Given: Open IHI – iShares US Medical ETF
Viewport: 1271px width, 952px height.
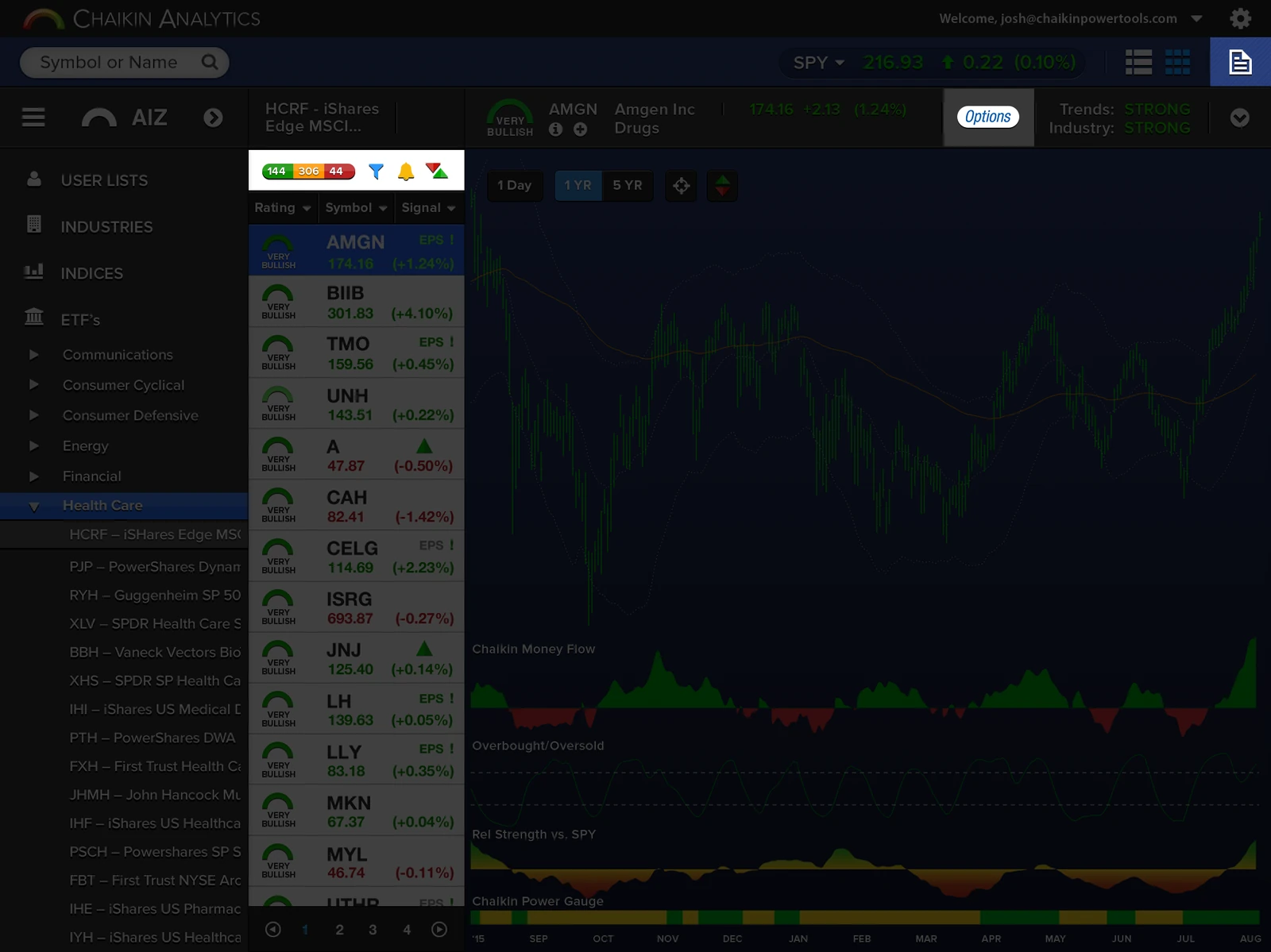Looking at the screenshot, I should [155, 709].
